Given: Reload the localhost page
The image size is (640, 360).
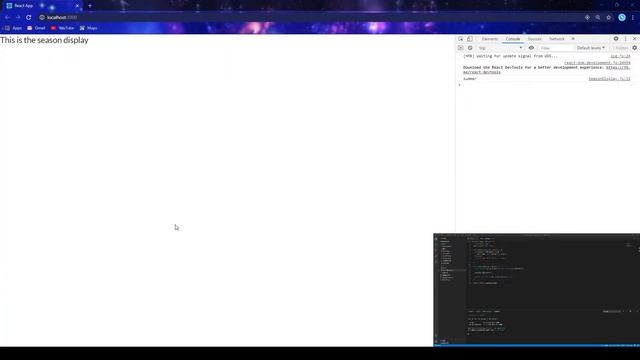Looking at the screenshot, I should click(29, 18).
